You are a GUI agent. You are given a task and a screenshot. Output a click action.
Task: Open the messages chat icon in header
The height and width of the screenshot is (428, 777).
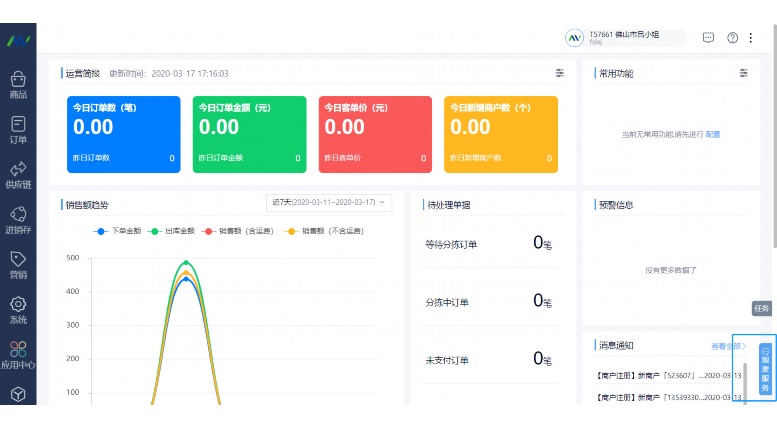708,38
